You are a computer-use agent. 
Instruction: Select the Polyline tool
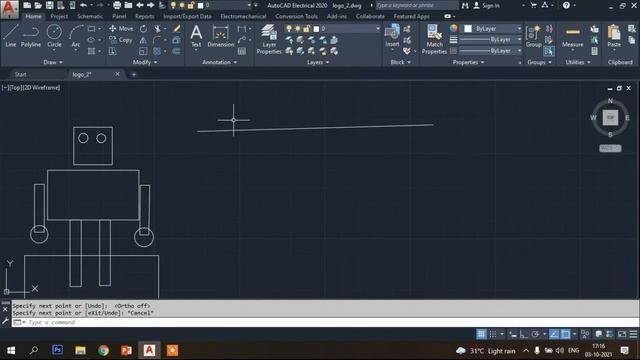coord(31,36)
